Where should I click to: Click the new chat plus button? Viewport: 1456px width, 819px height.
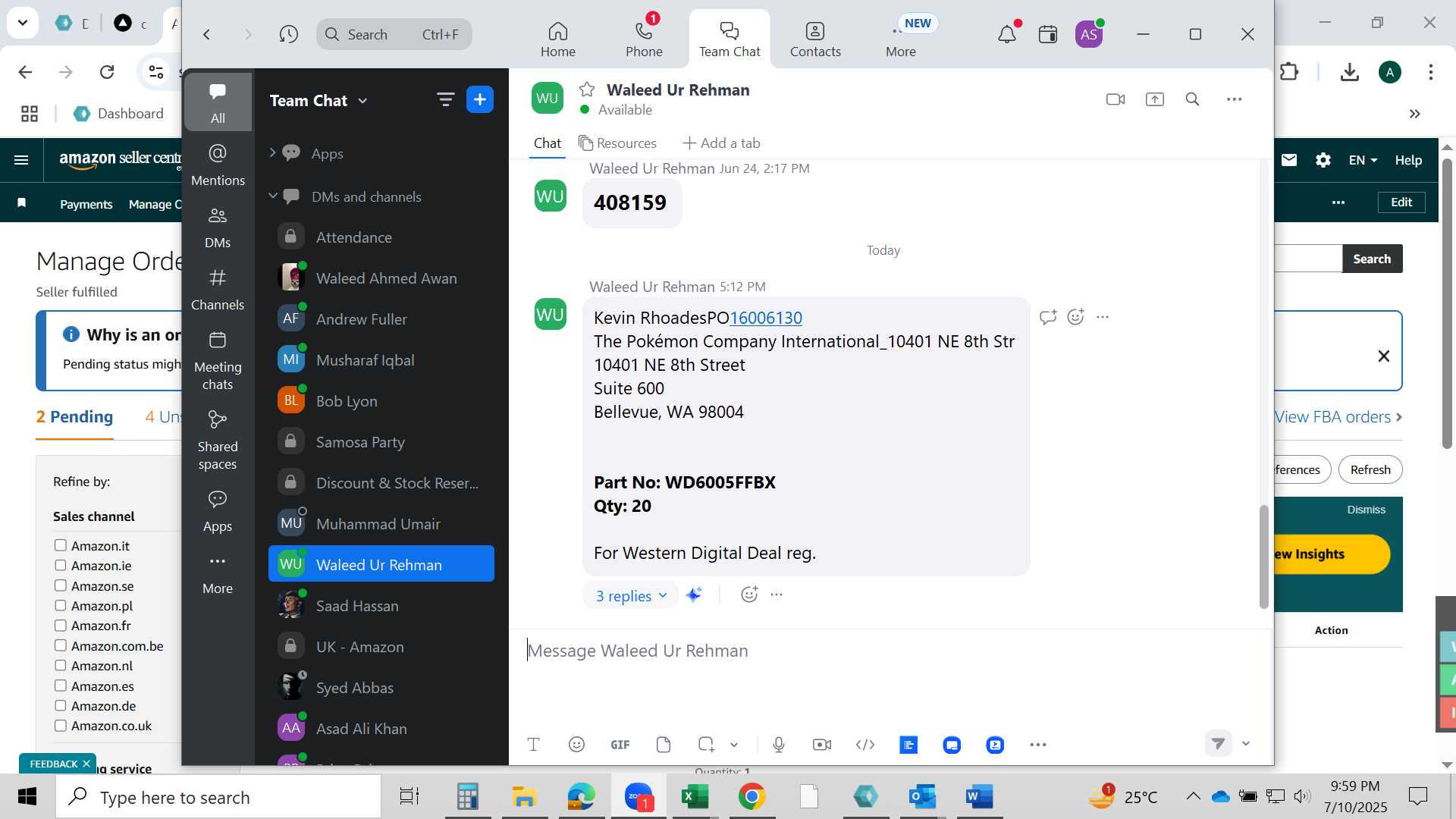click(480, 99)
